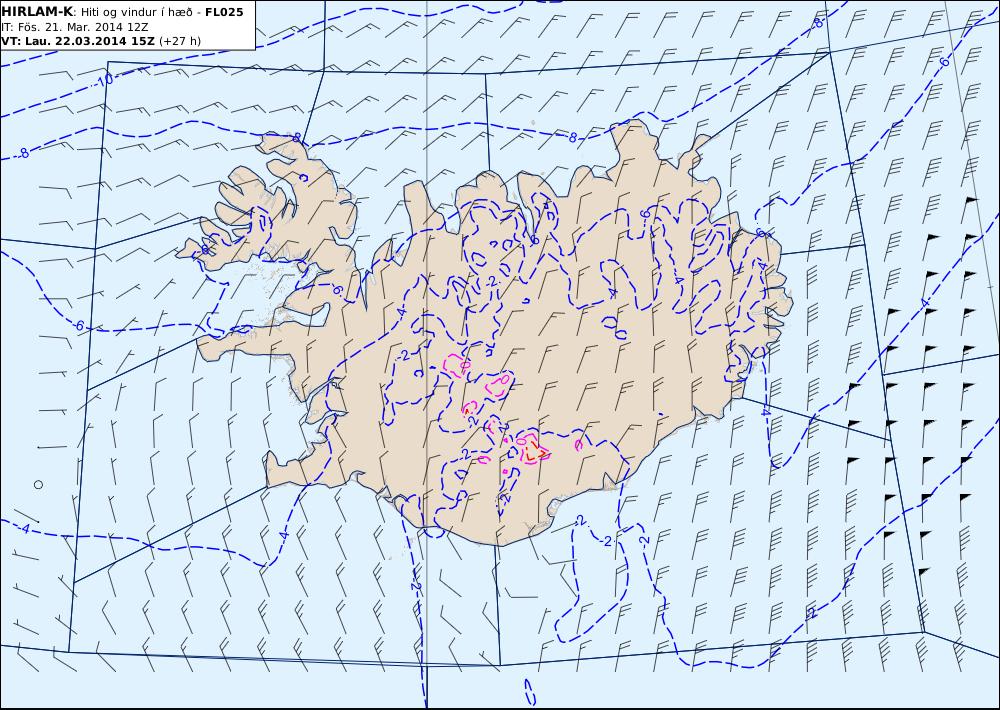Click the -10 isotherm contour label
The width and height of the screenshot is (1000, 710).
point(105,80)
